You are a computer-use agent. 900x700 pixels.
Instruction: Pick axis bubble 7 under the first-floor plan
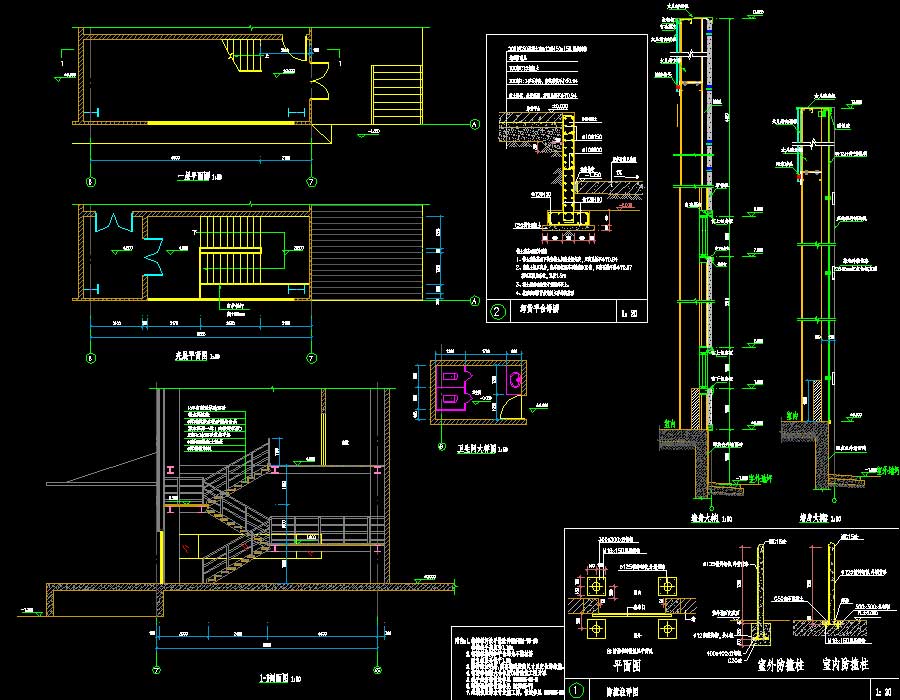click(312, 182)
